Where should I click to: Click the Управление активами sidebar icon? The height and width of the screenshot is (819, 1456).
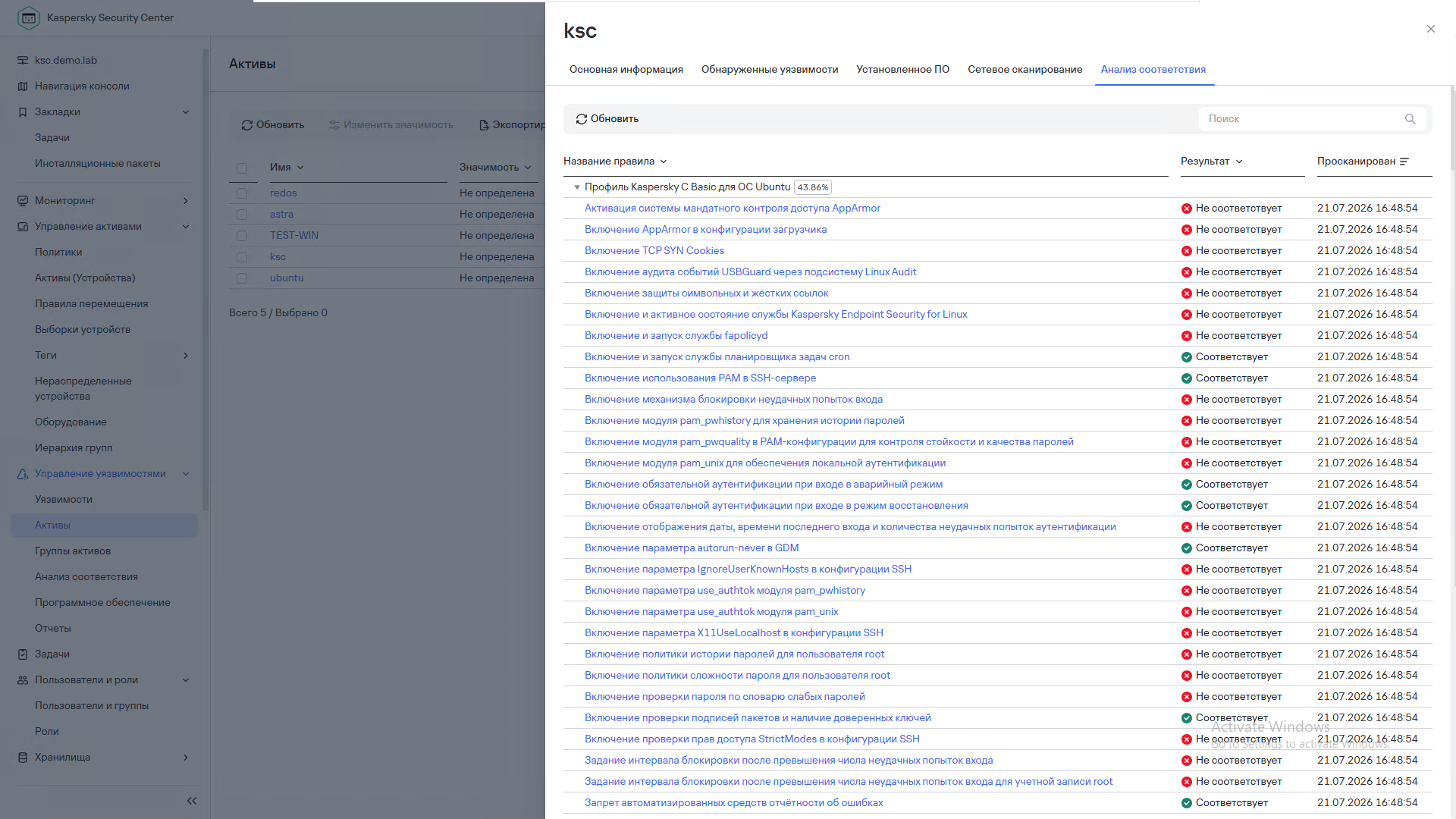click(23, 227)
